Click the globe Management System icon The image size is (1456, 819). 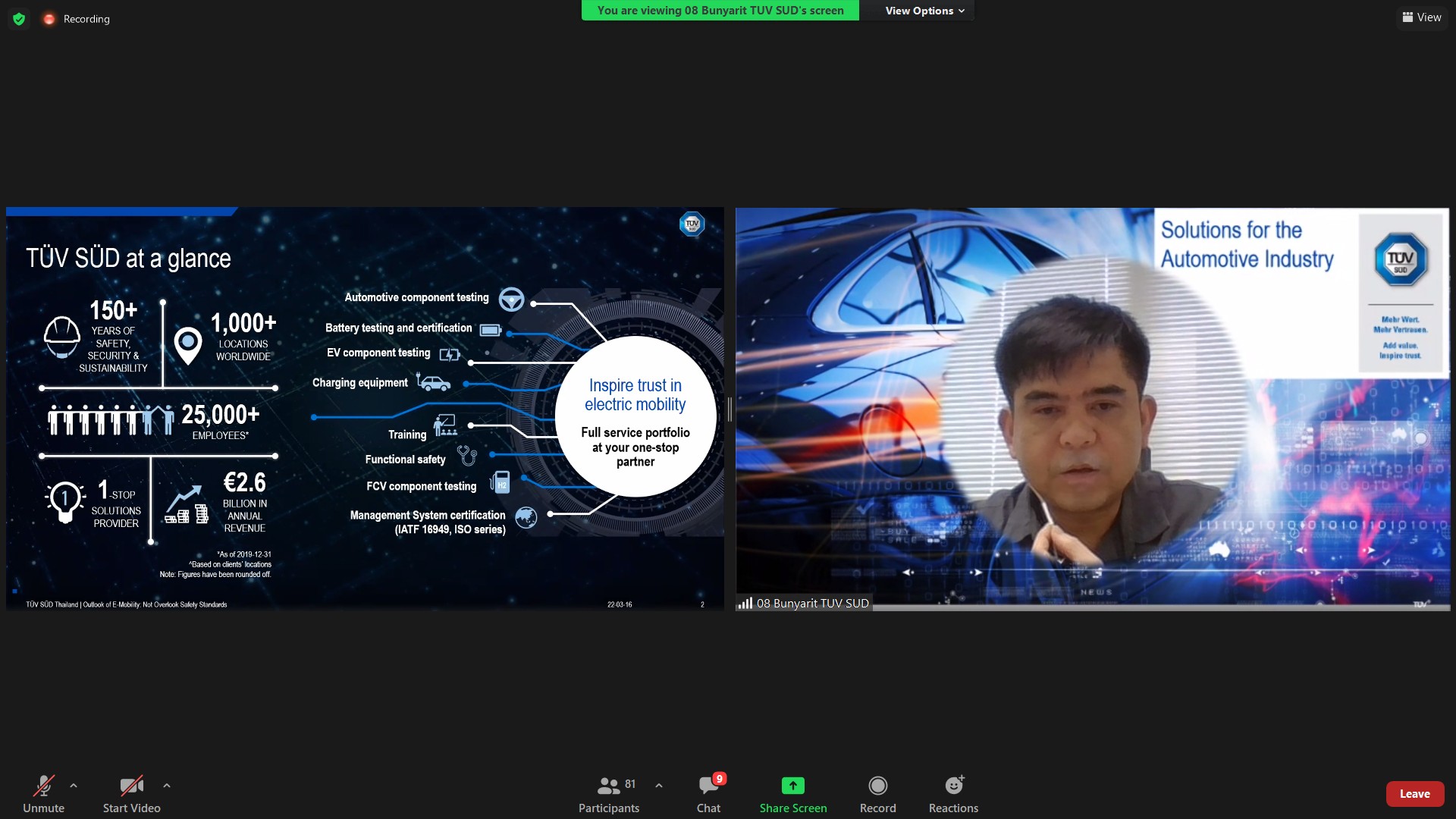pos(526,517)
